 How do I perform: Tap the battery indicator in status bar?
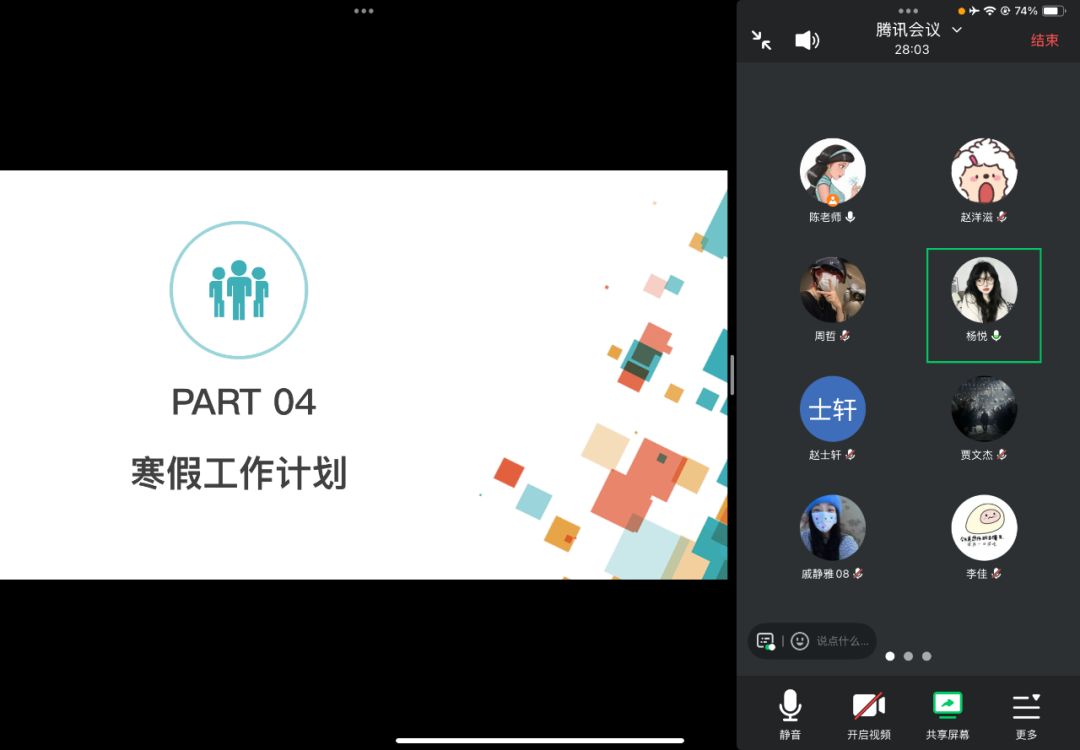coord(1054,11)
